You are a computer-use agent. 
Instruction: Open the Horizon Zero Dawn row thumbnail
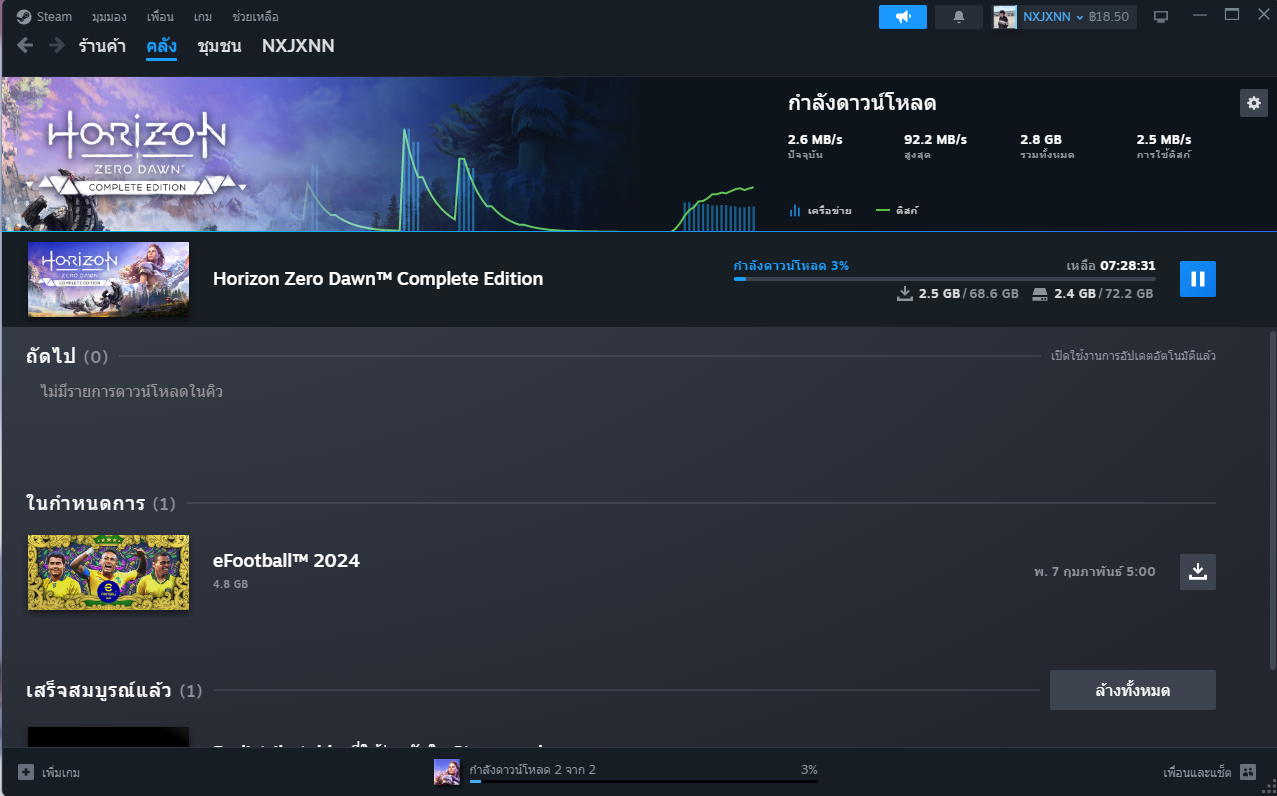108,279
